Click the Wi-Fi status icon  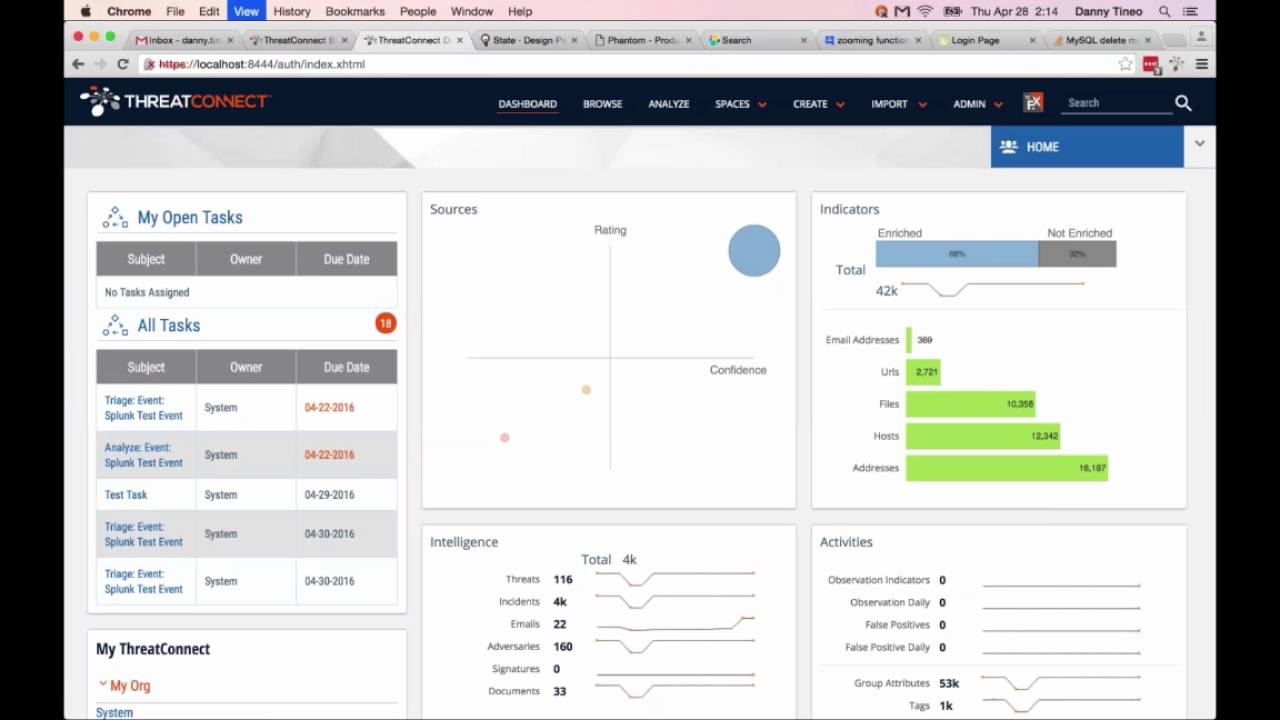coord(925,12)
